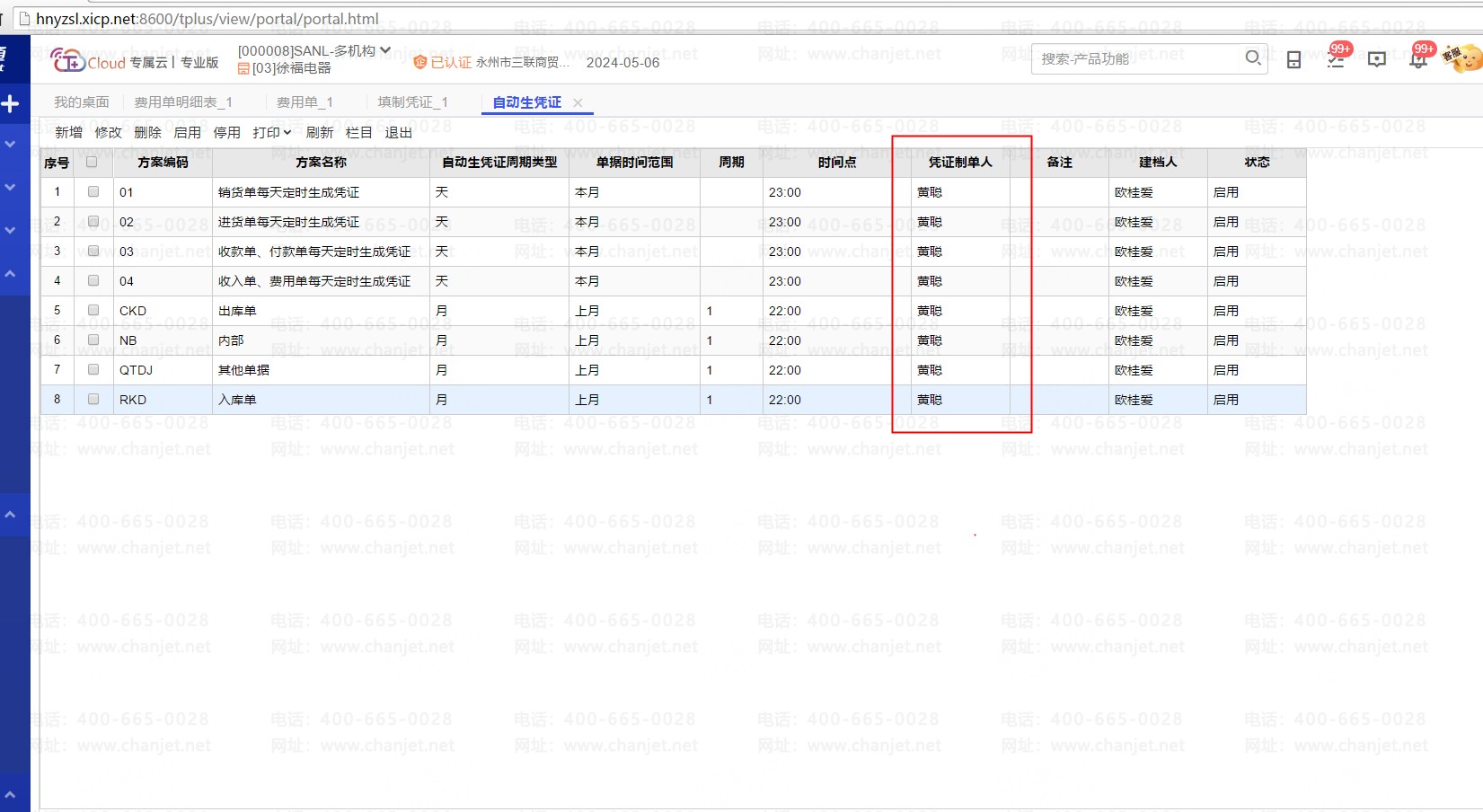The height and width of the screenshot is (812, 1483).
Task: Click the T+ Cloud logo
Action: (x=88, y=61)
